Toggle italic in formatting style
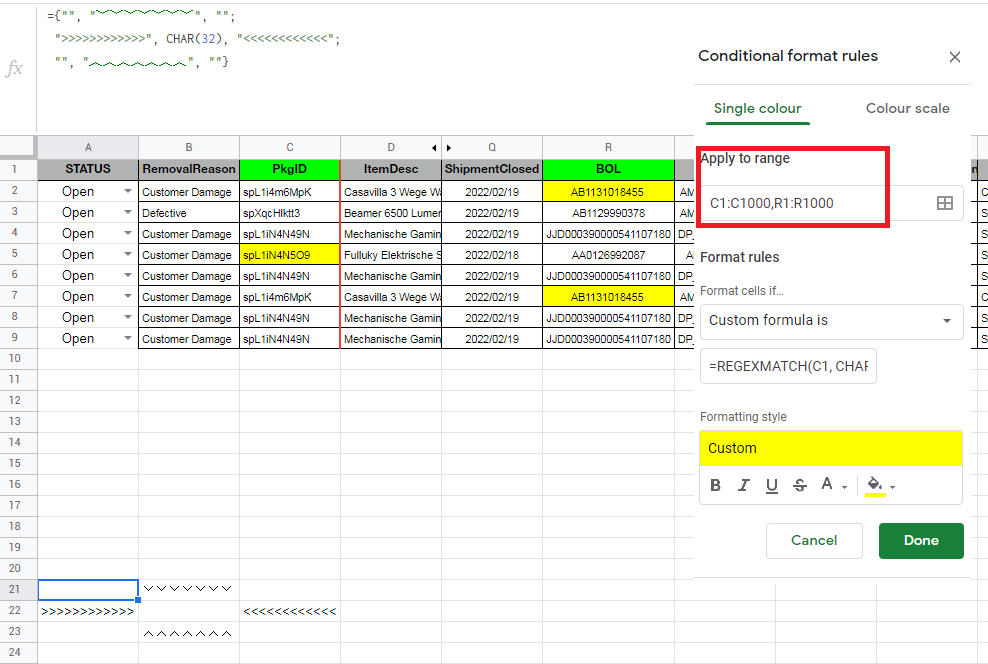 [x=744, y=485]
